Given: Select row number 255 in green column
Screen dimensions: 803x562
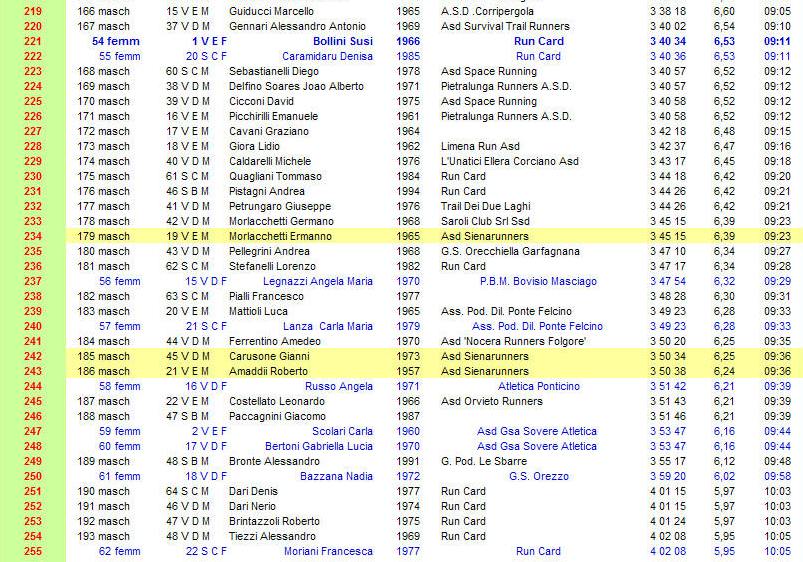Looking at the screenshot, I should tap(33, 551).
